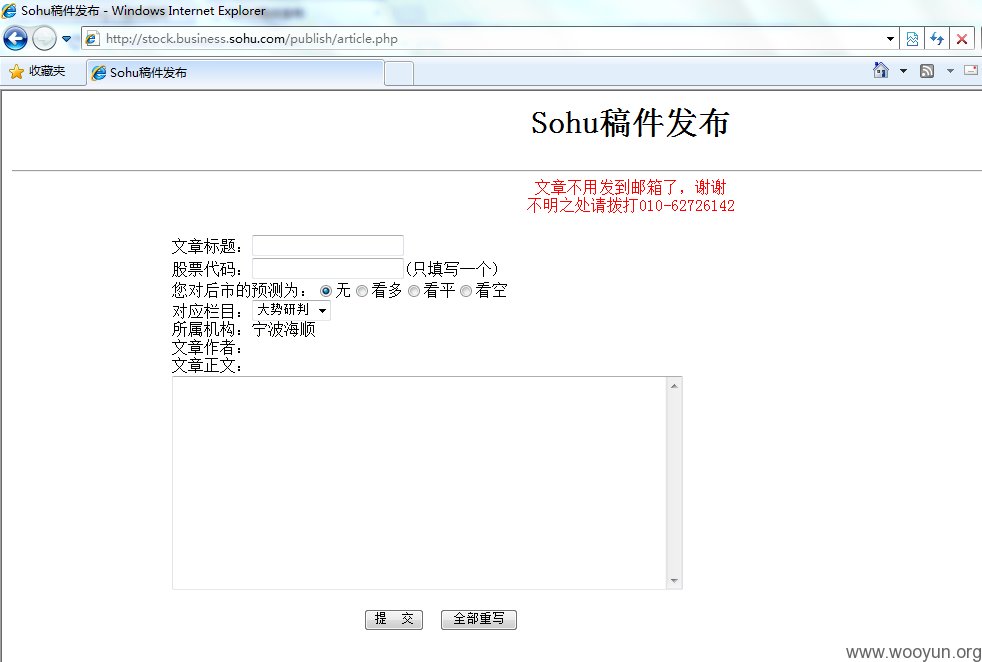
Task: Click the red 文章不用发到邮箱了 notice
Action: coord(630,187)
